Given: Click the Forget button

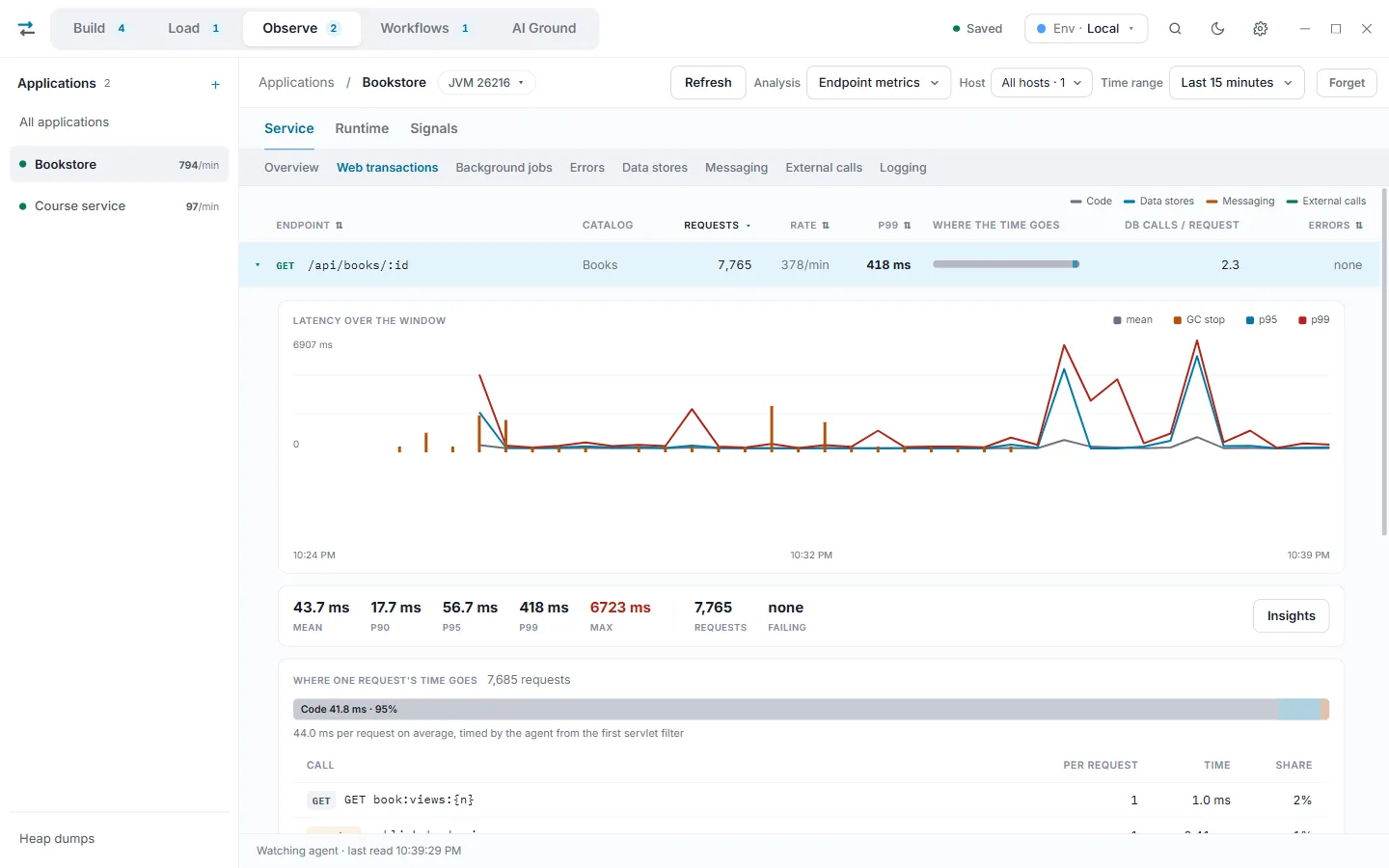Looking at the screenshot, I should click(1347, 83).
